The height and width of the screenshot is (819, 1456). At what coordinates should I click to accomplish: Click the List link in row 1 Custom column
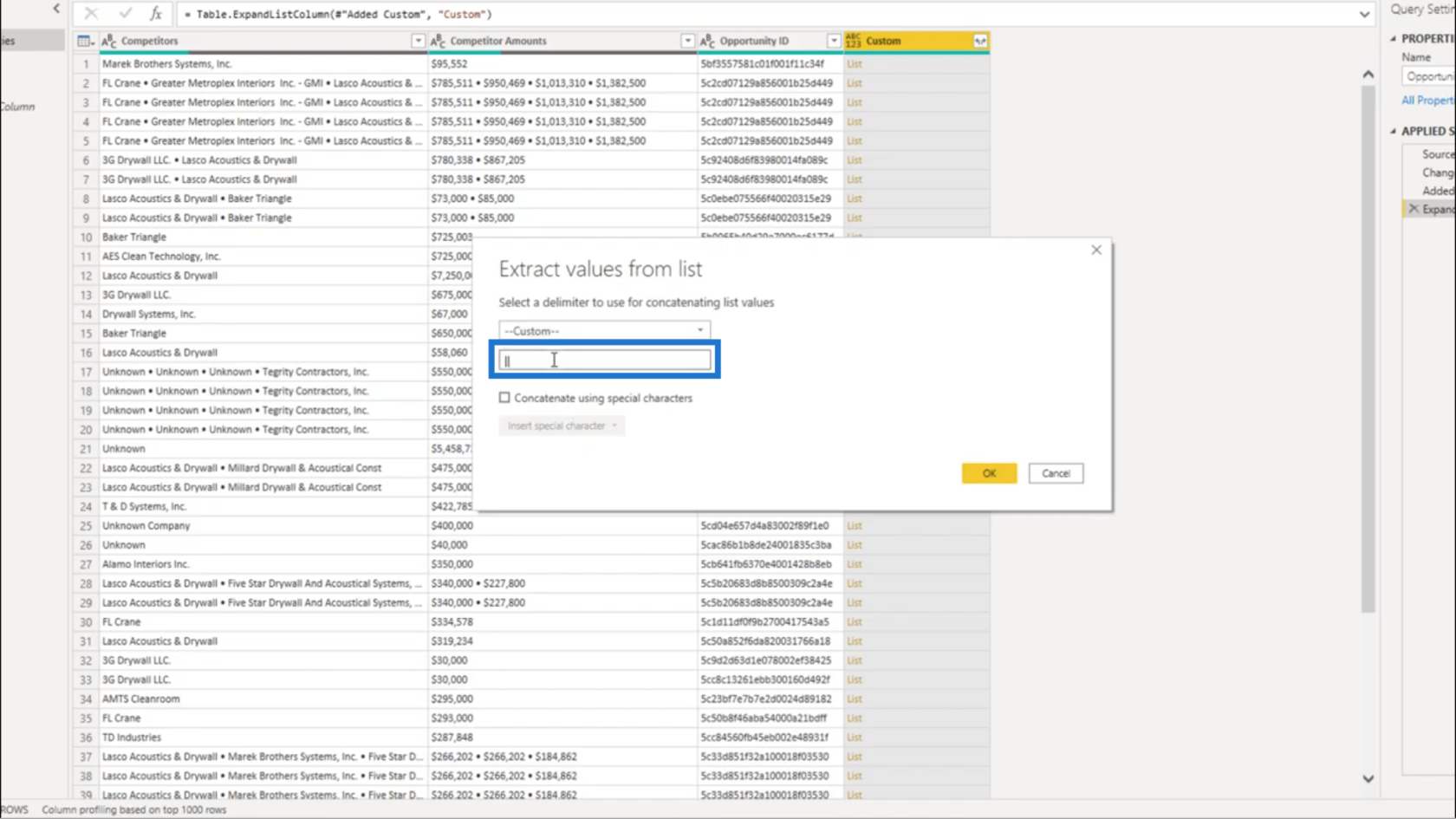click(855, 64)
